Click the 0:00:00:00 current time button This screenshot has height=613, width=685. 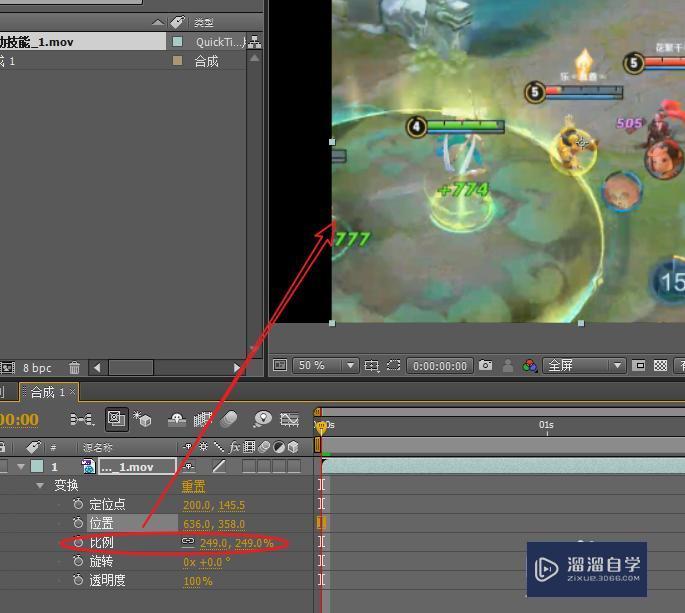coord(439,366)
